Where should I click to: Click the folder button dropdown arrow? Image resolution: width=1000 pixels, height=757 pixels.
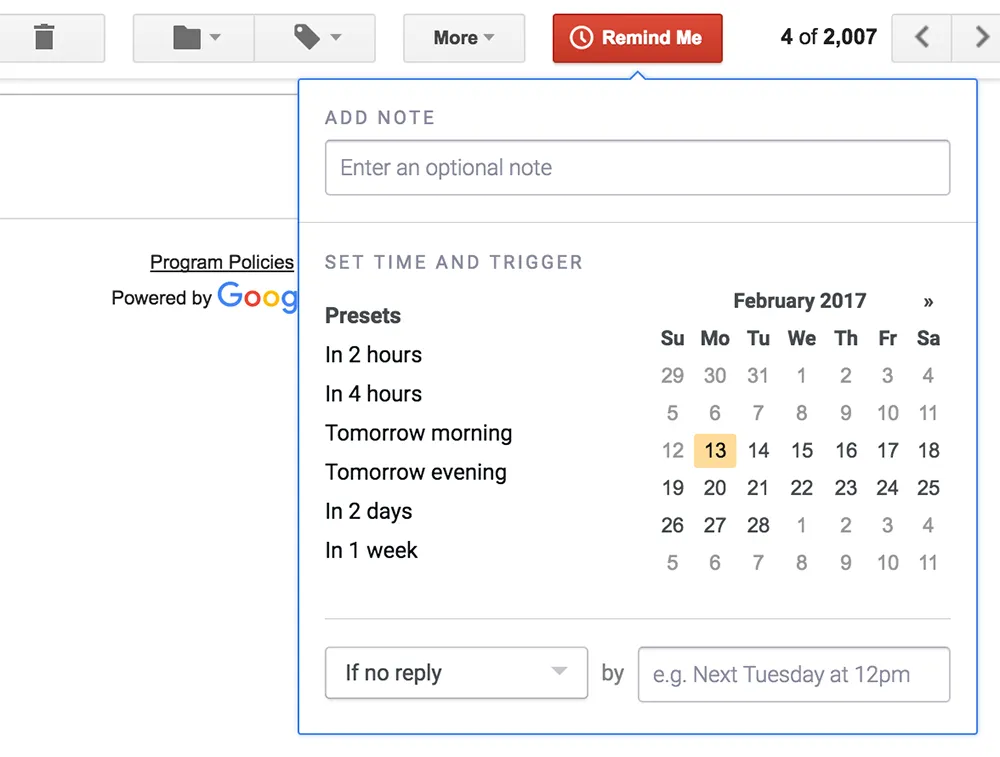click(x=215, y=38)
